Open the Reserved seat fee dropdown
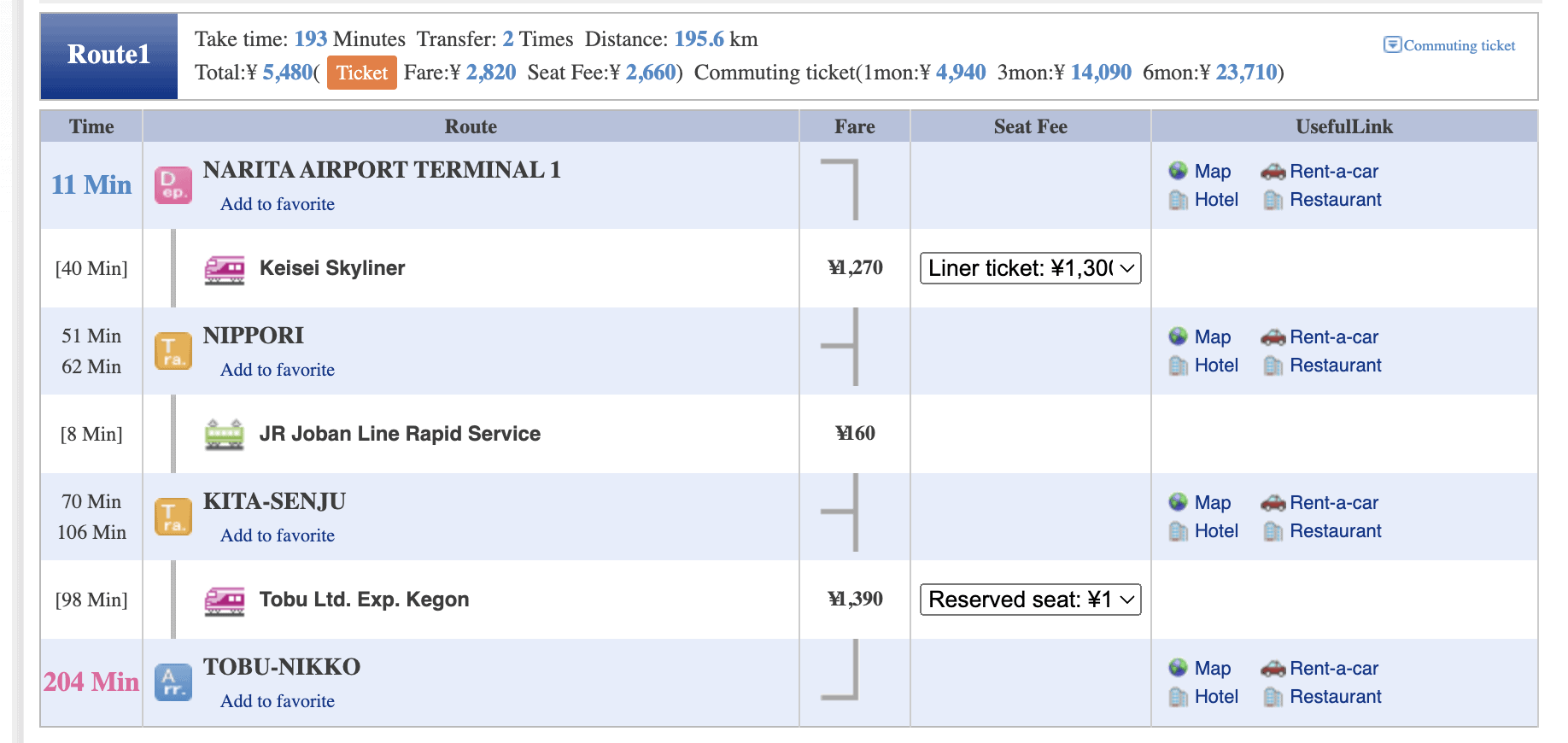 pos(1030,600)
